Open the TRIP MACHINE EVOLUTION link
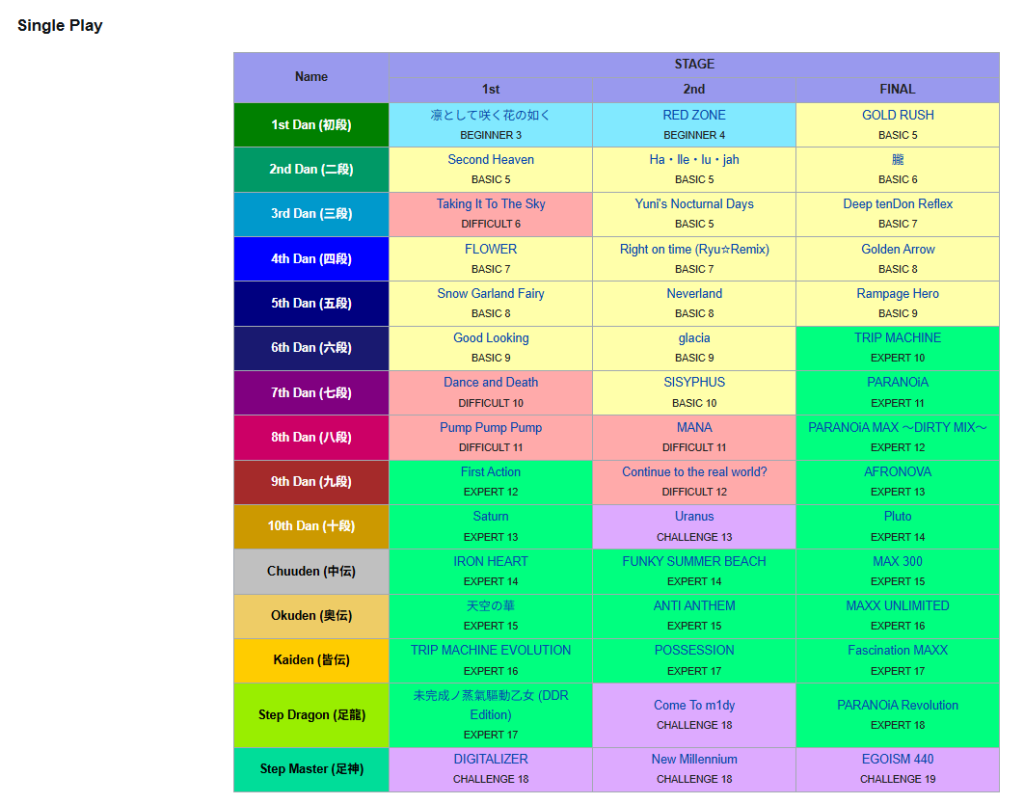 (490, 650)
